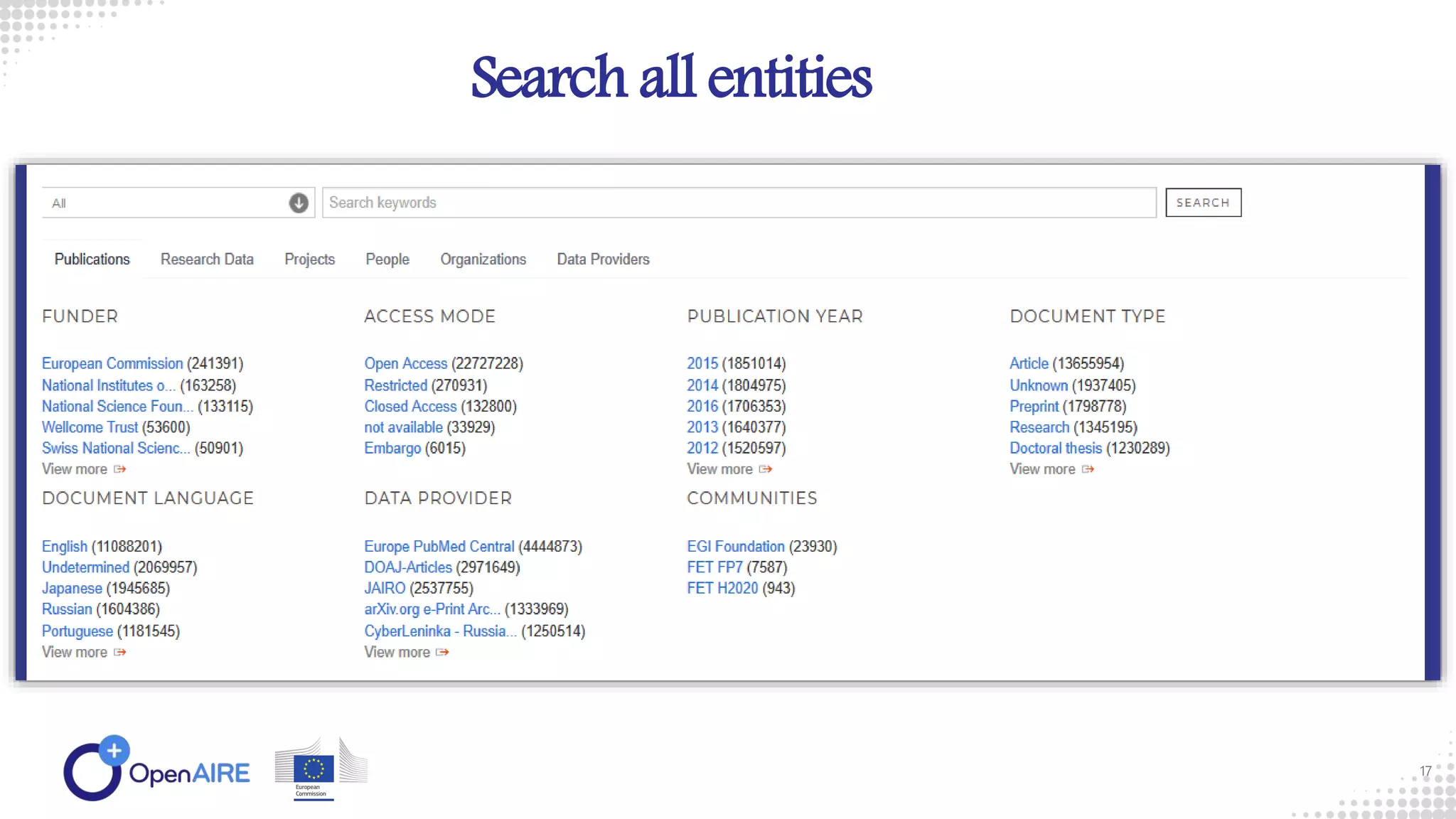Choose publication year 2016

(x=702, y=407)
